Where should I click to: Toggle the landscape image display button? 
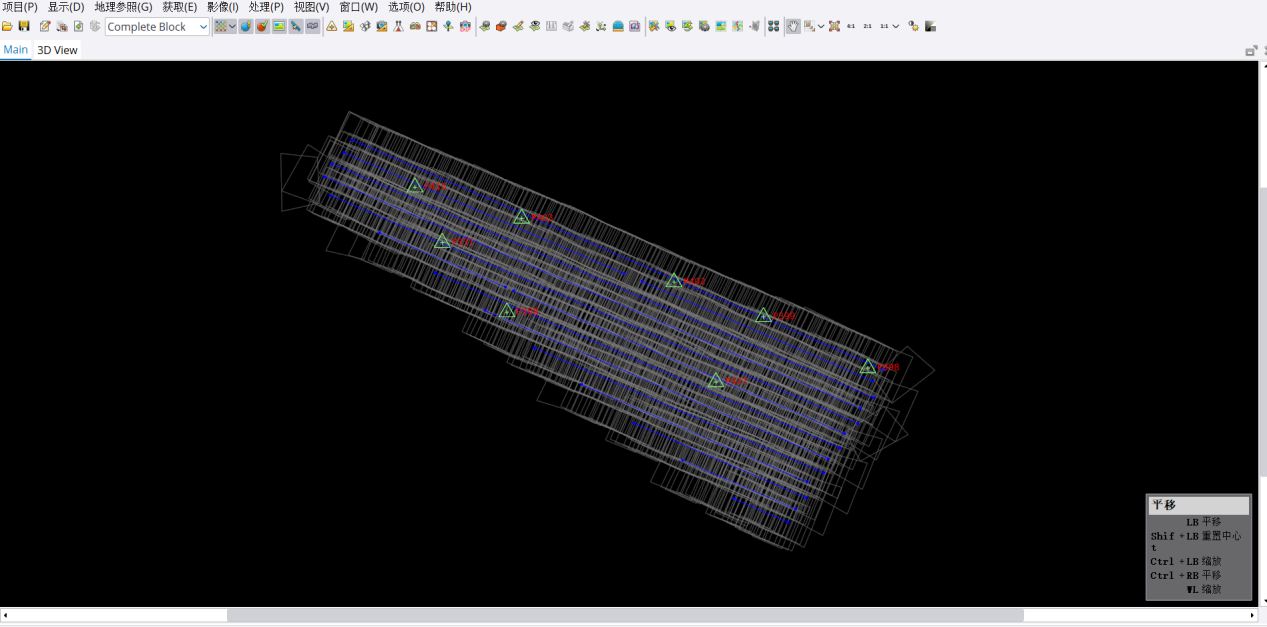(x=279, y=27)
